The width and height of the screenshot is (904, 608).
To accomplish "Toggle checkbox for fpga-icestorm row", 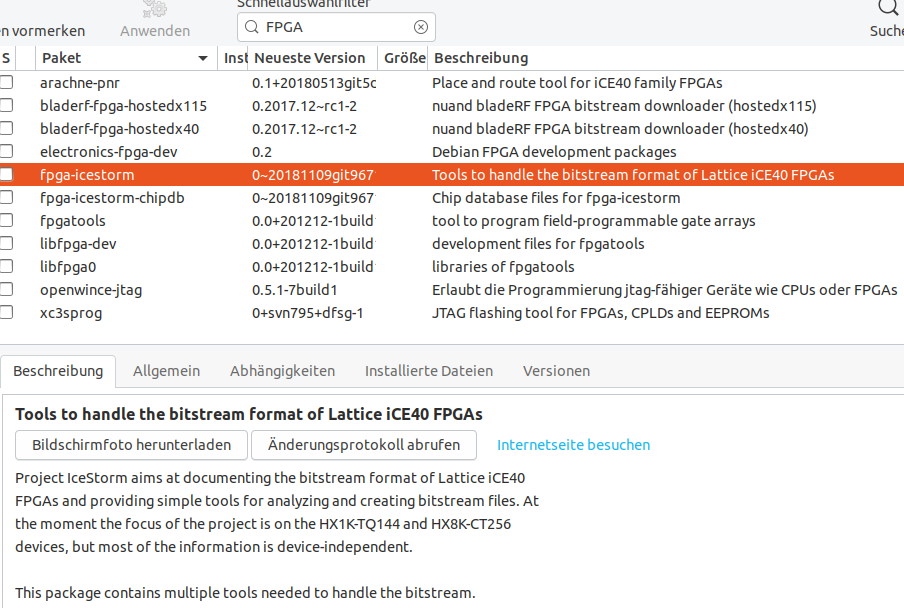I will tap(6, 175).
